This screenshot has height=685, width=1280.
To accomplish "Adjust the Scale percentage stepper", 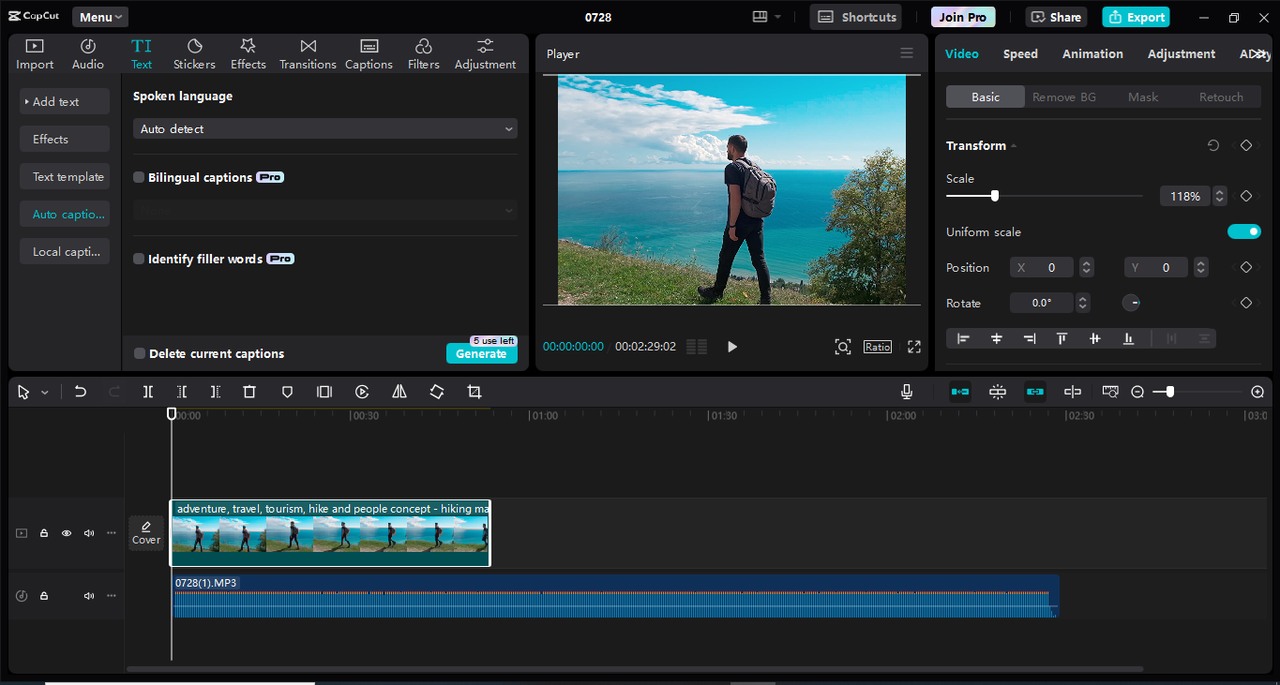I will click(1220, 196).
